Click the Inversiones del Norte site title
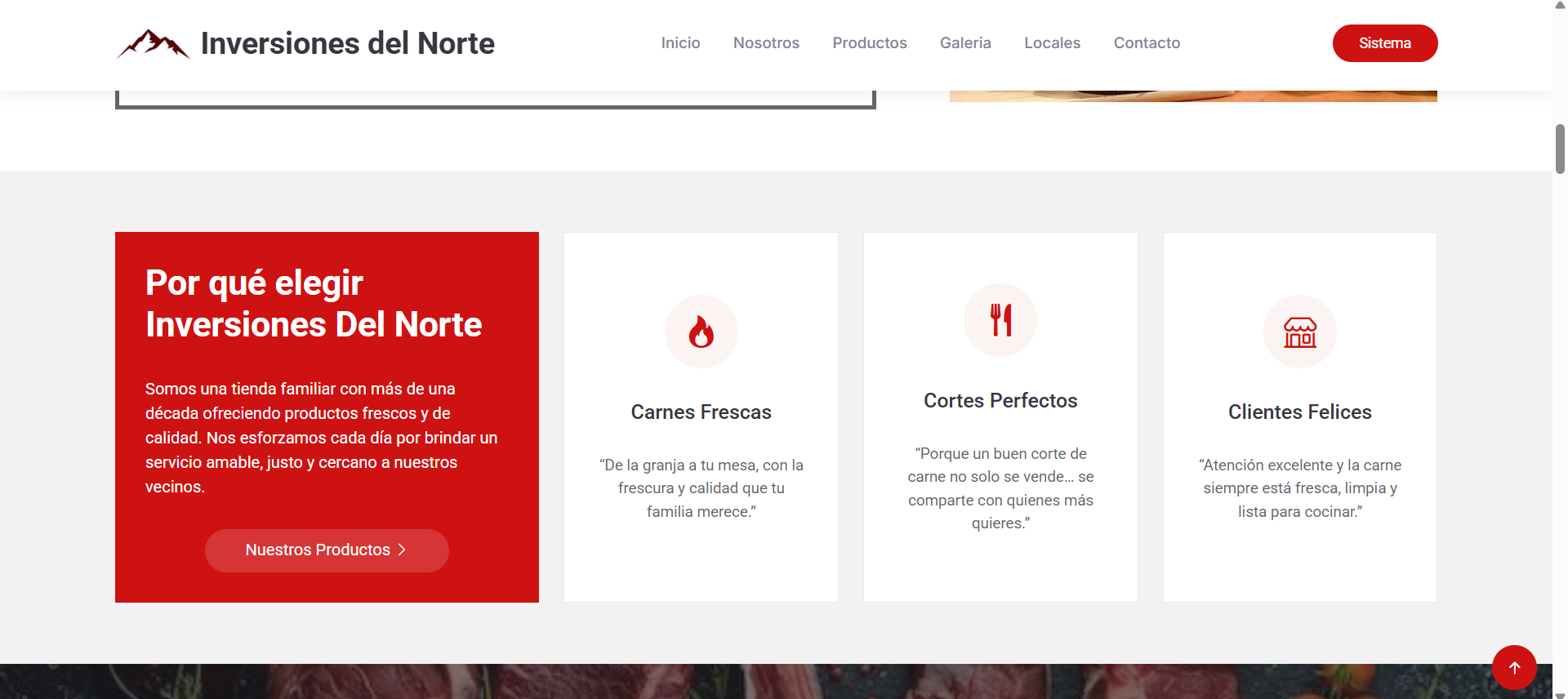Screen dimensions: 1568x699 coord(347,43)
